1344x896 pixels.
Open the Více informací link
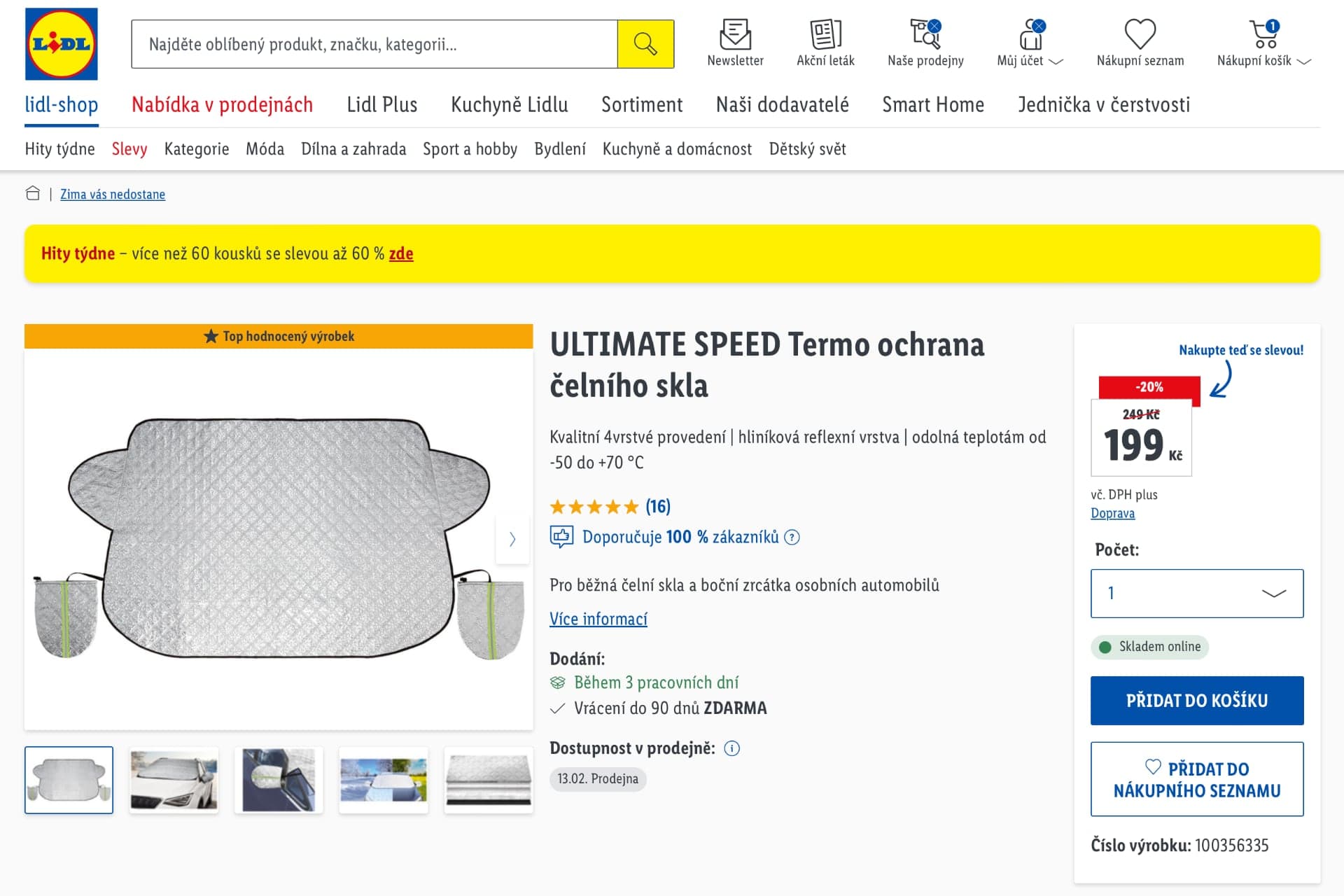pos(598,619)
